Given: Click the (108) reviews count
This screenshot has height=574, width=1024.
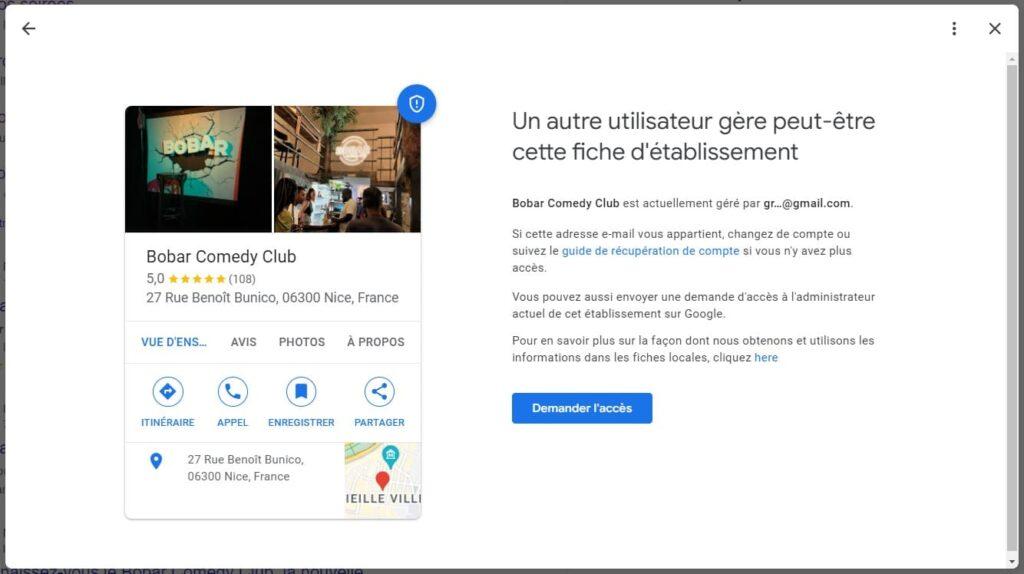Looking at the screenshot, I should 242,279.
